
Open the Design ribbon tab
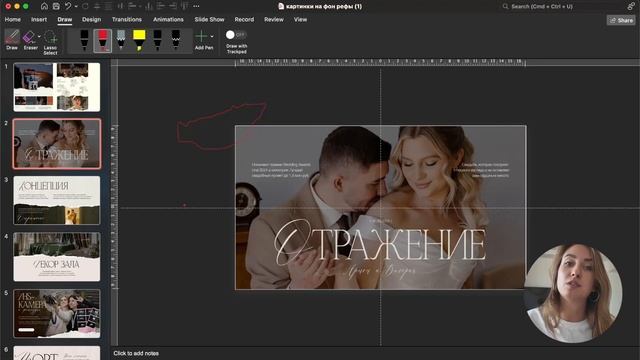coord(91,19)
